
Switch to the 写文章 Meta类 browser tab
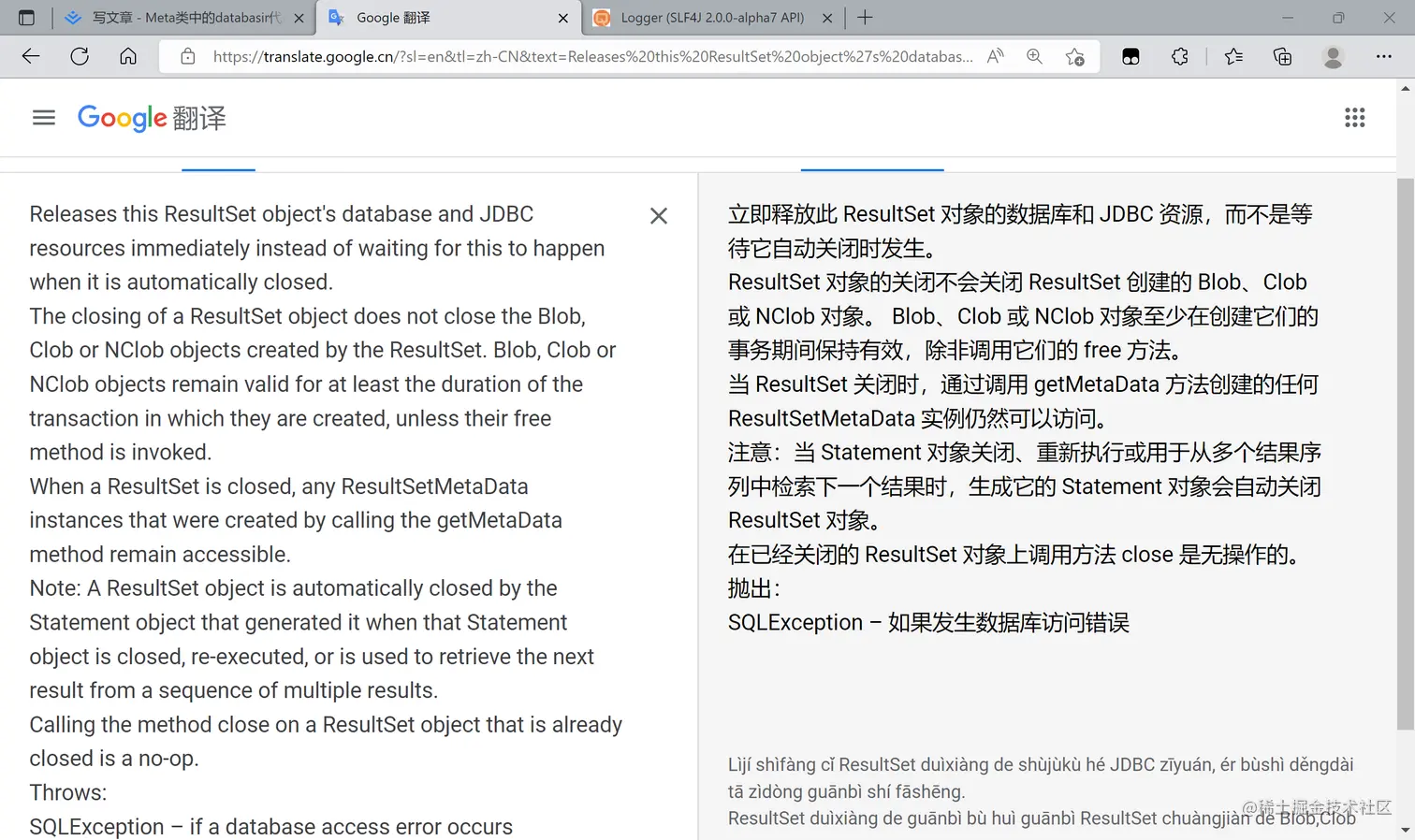coord(184,18)
